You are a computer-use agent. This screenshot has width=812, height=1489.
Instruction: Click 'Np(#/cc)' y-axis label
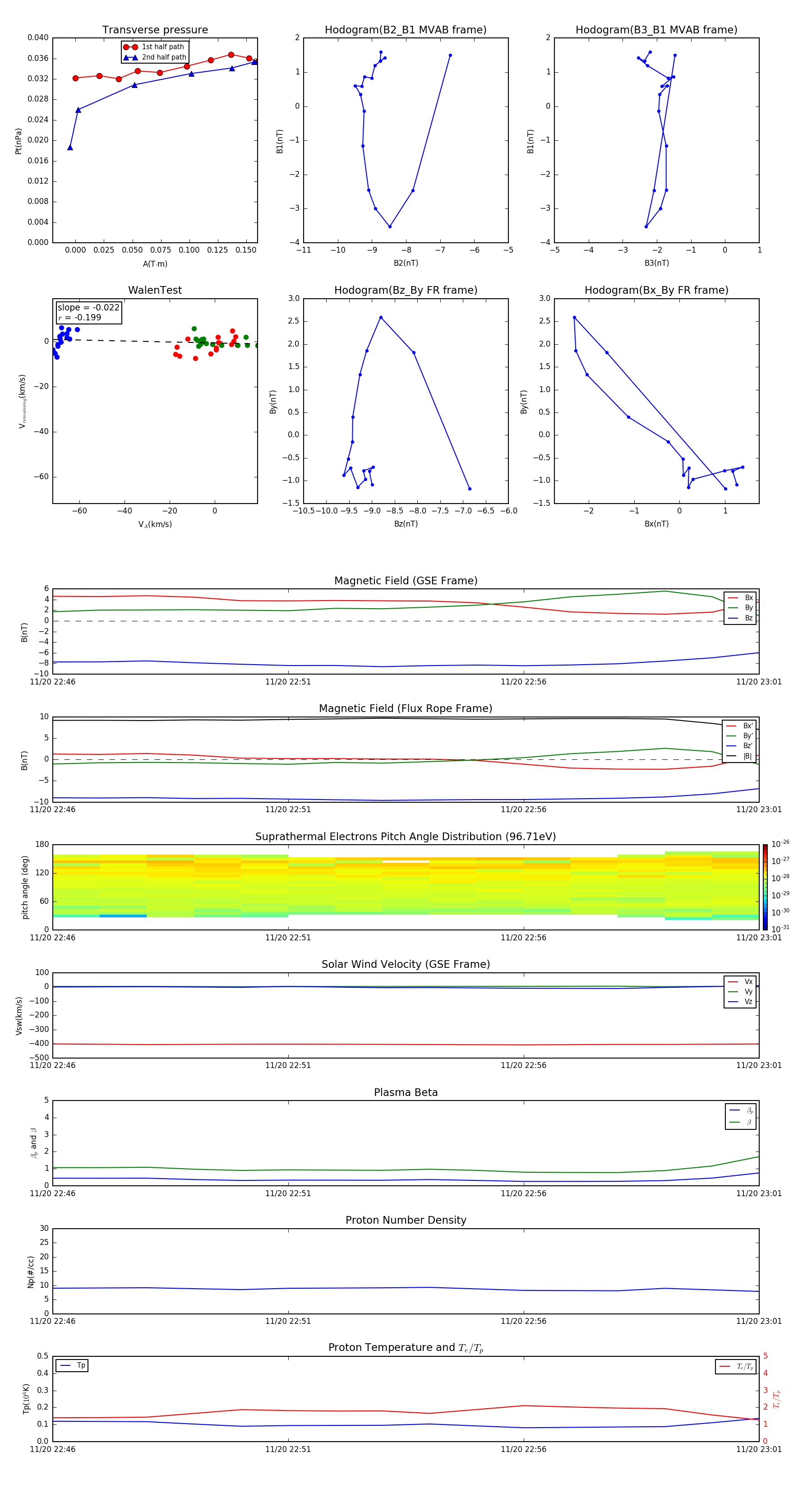(x=31, y=1272)
